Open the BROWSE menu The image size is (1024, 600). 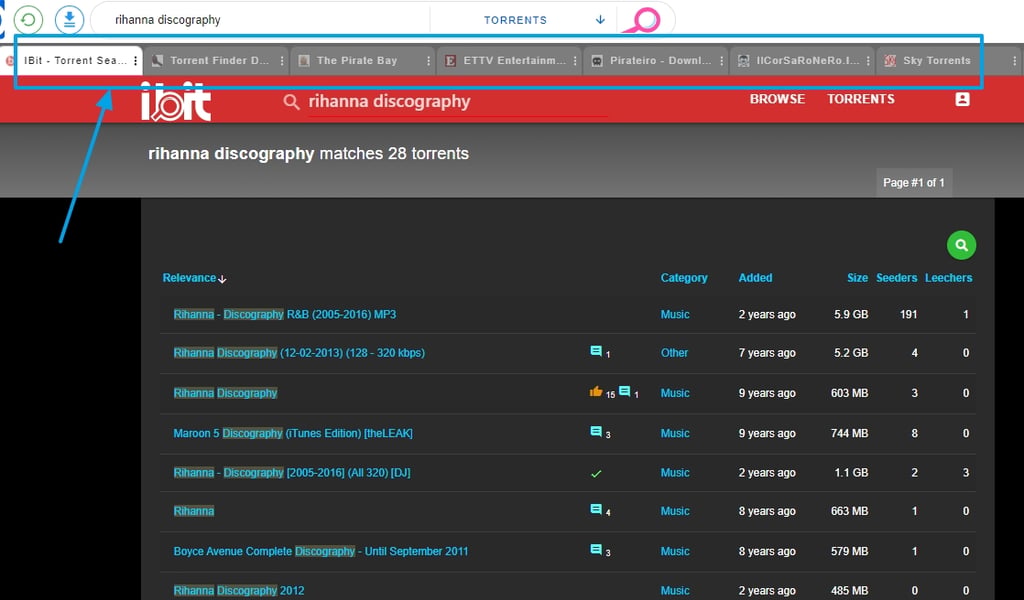[777, 99]
